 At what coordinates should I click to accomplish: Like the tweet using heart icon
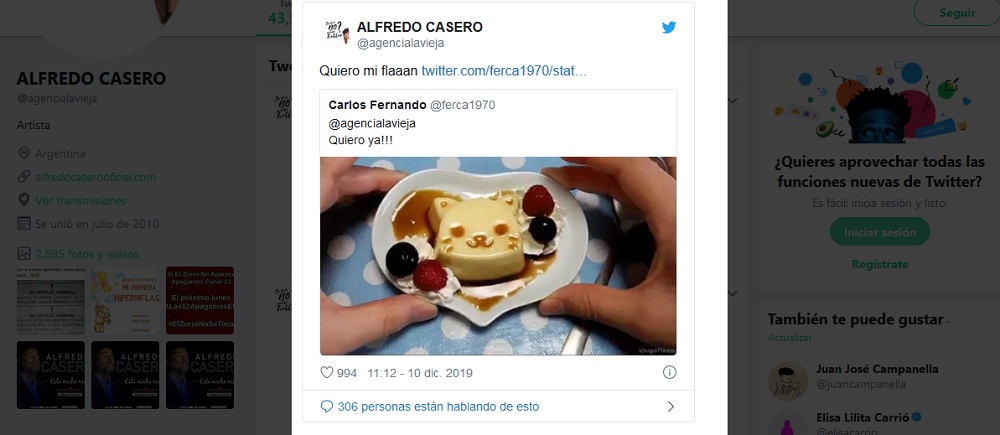tap(327, 372)
